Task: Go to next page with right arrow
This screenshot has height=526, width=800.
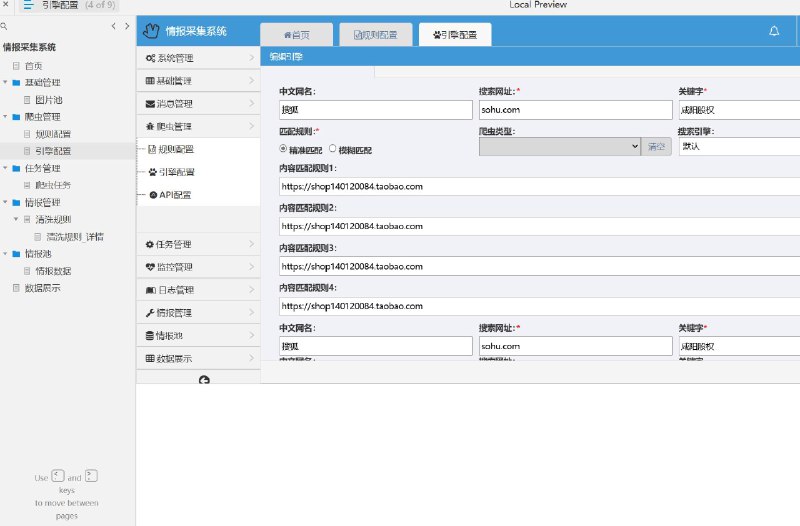Action: [x=127, y=26]
